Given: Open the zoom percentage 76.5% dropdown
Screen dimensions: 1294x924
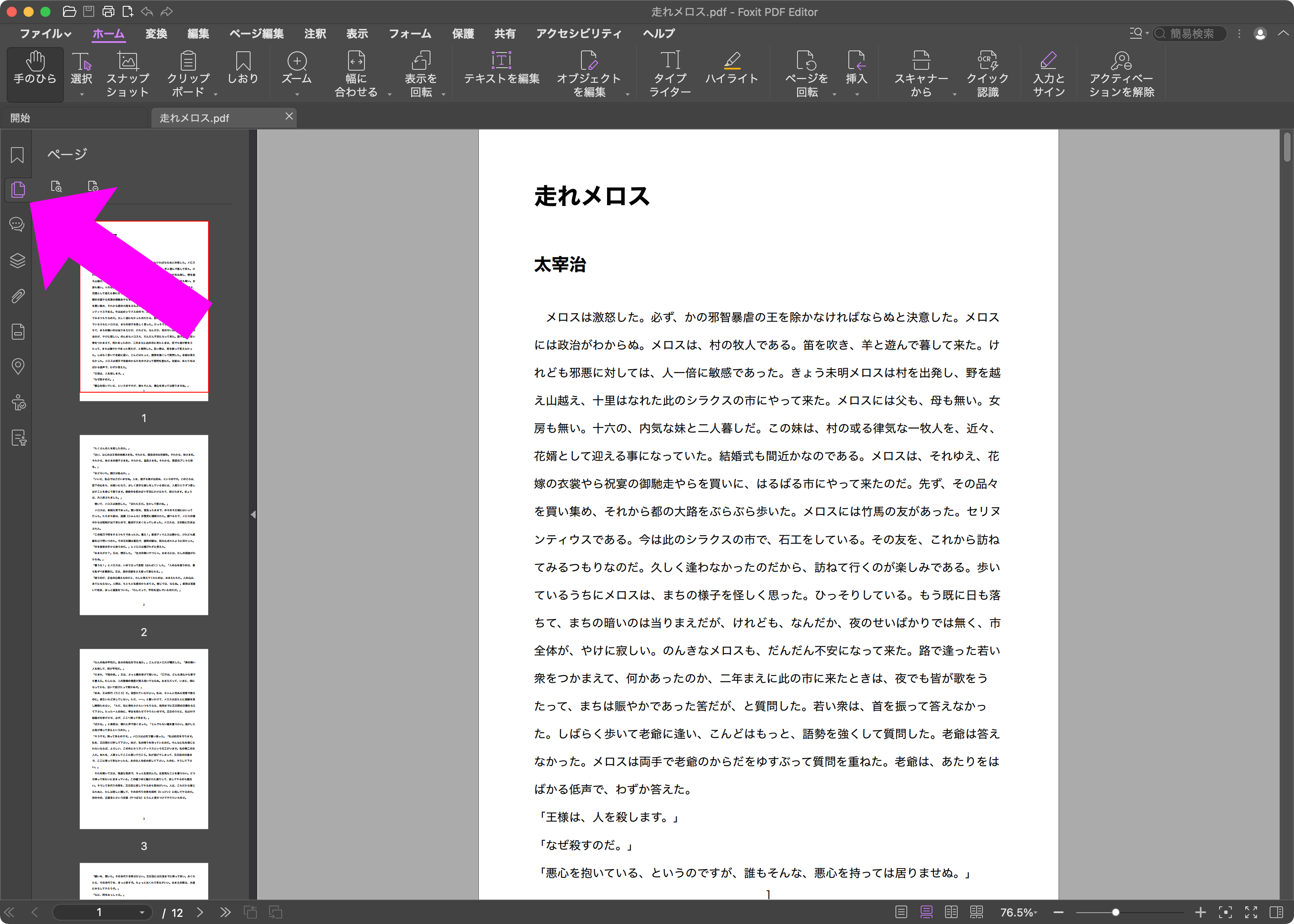Looking at the screenshot, I should tap(1019, 912).
